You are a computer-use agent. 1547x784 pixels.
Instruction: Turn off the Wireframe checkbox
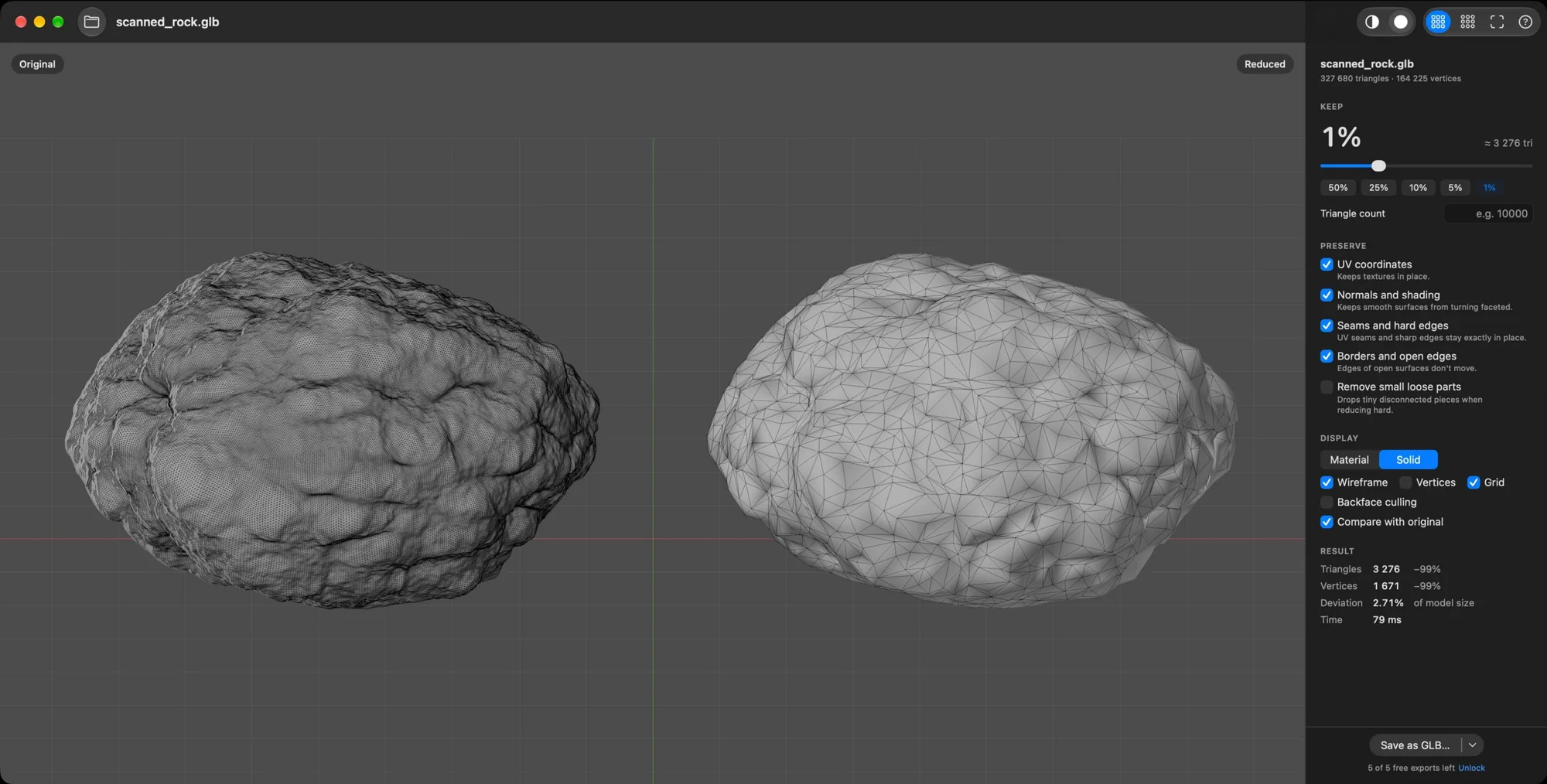(1327, 482)
